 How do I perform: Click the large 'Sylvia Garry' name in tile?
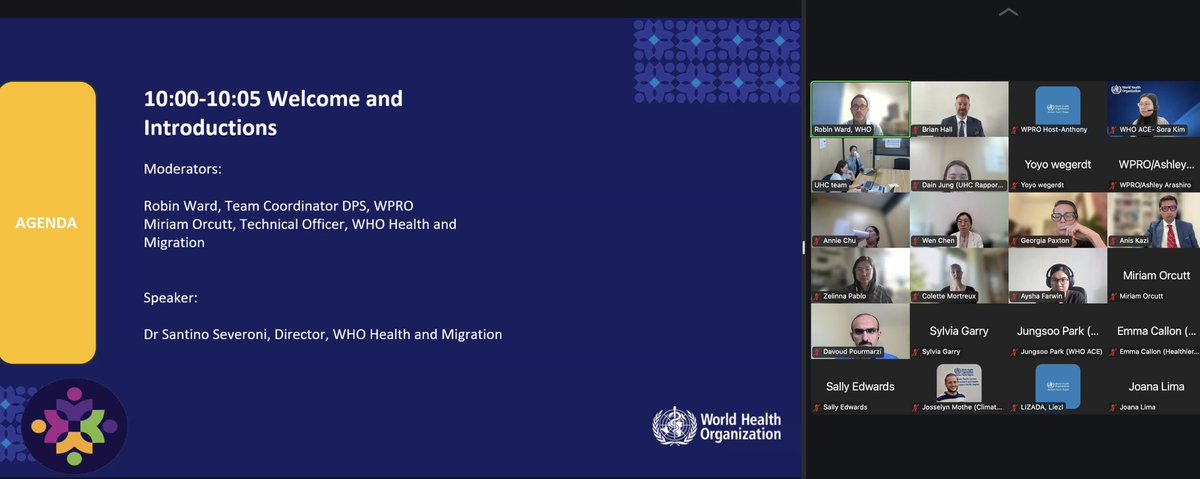pyautogui.click(x=958, y=330)
